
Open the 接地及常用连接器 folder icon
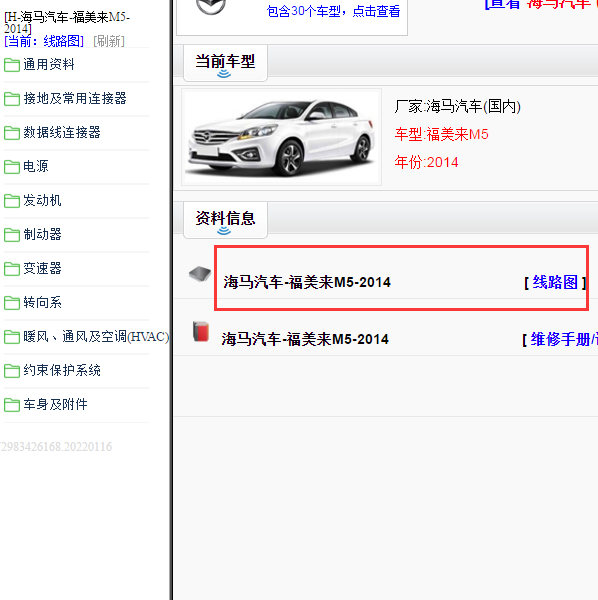click(x=11, y=99)
